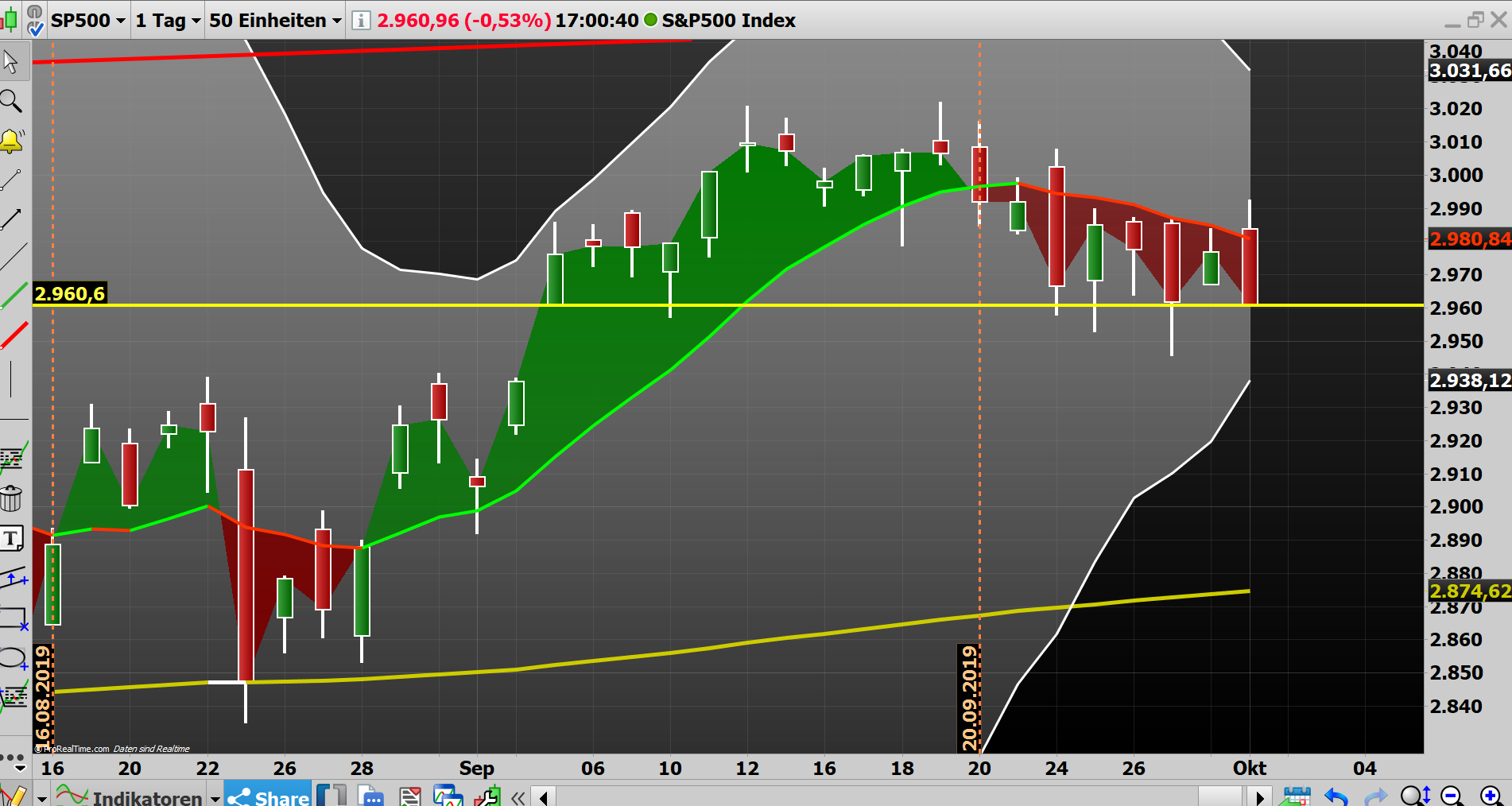Activate the magnifier zoom tool

[11, 101]
